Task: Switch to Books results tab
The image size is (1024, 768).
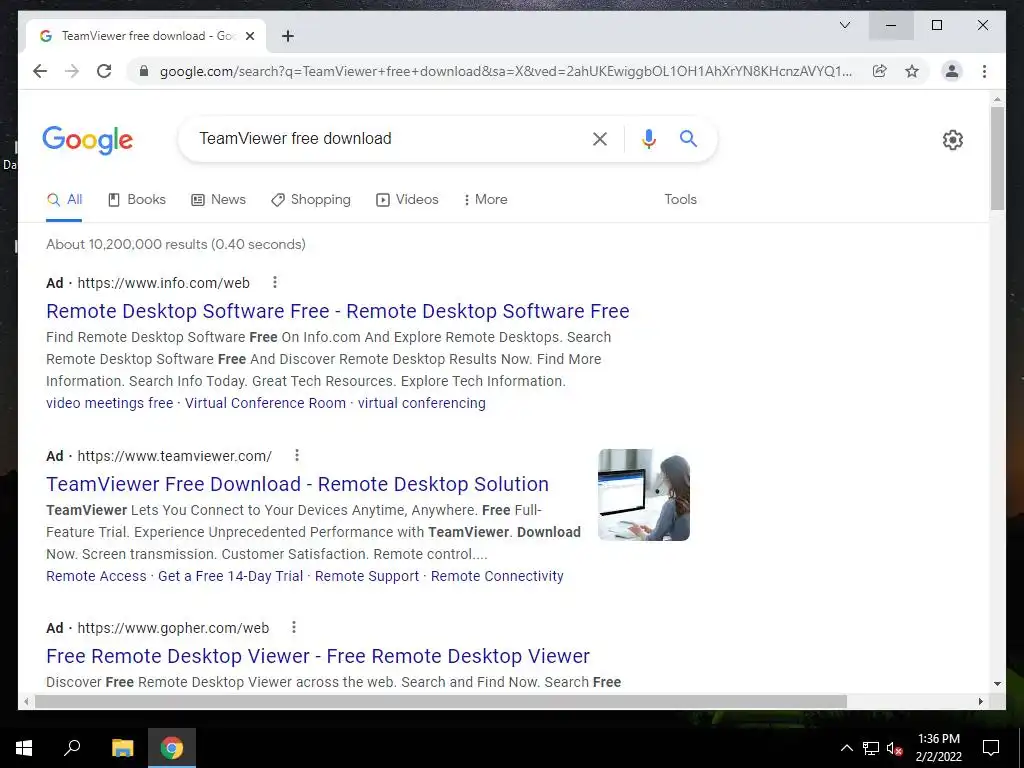Action: click(x=136, y=200)
